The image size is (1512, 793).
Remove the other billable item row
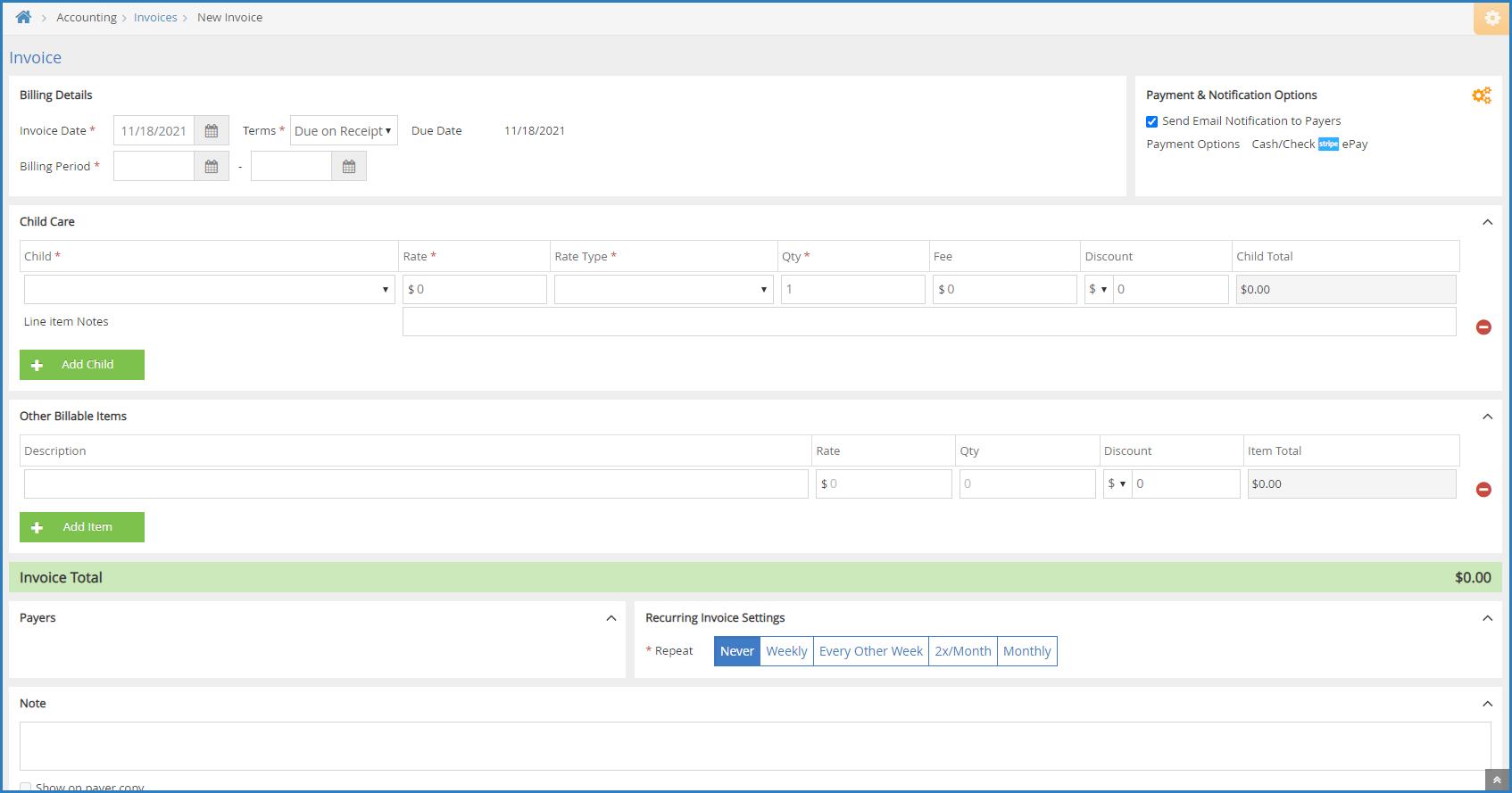pos(1483,490)
